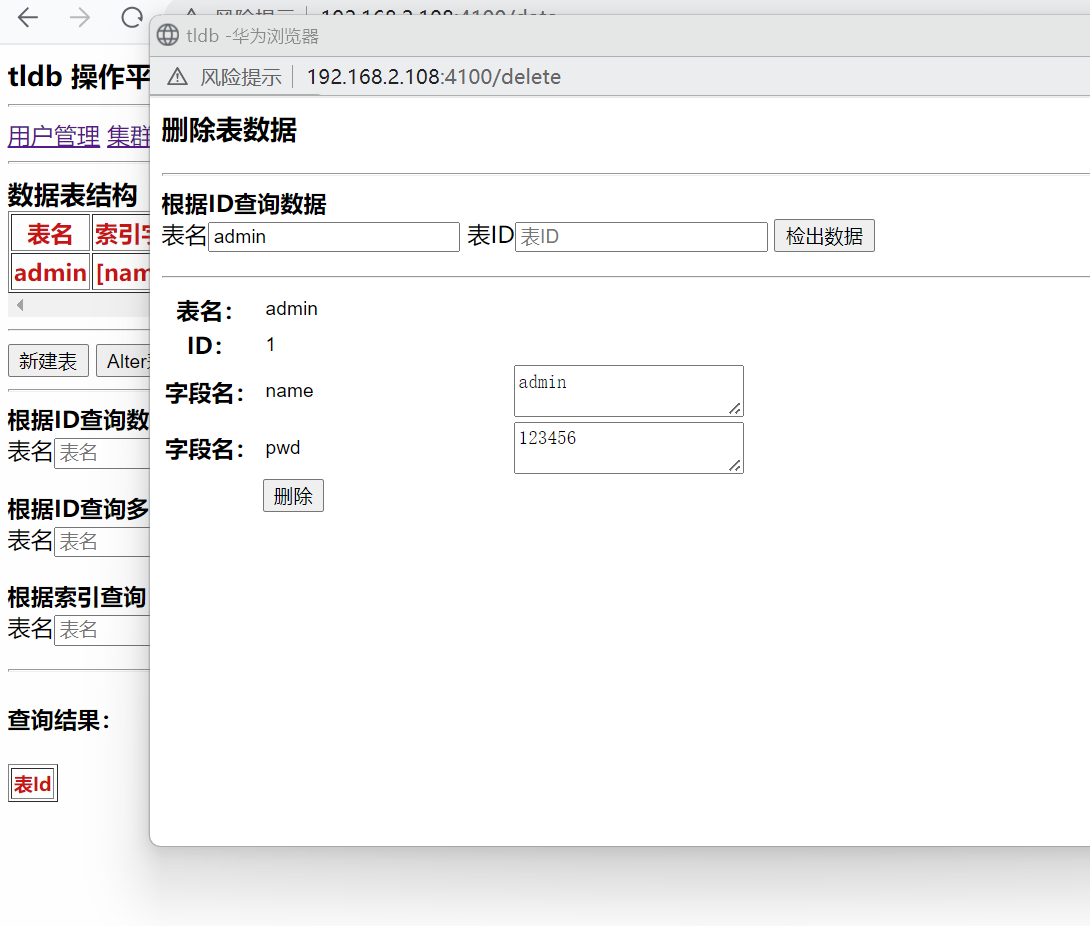
Task: Click the browser forward arrow
Action: tap(80, 18)
